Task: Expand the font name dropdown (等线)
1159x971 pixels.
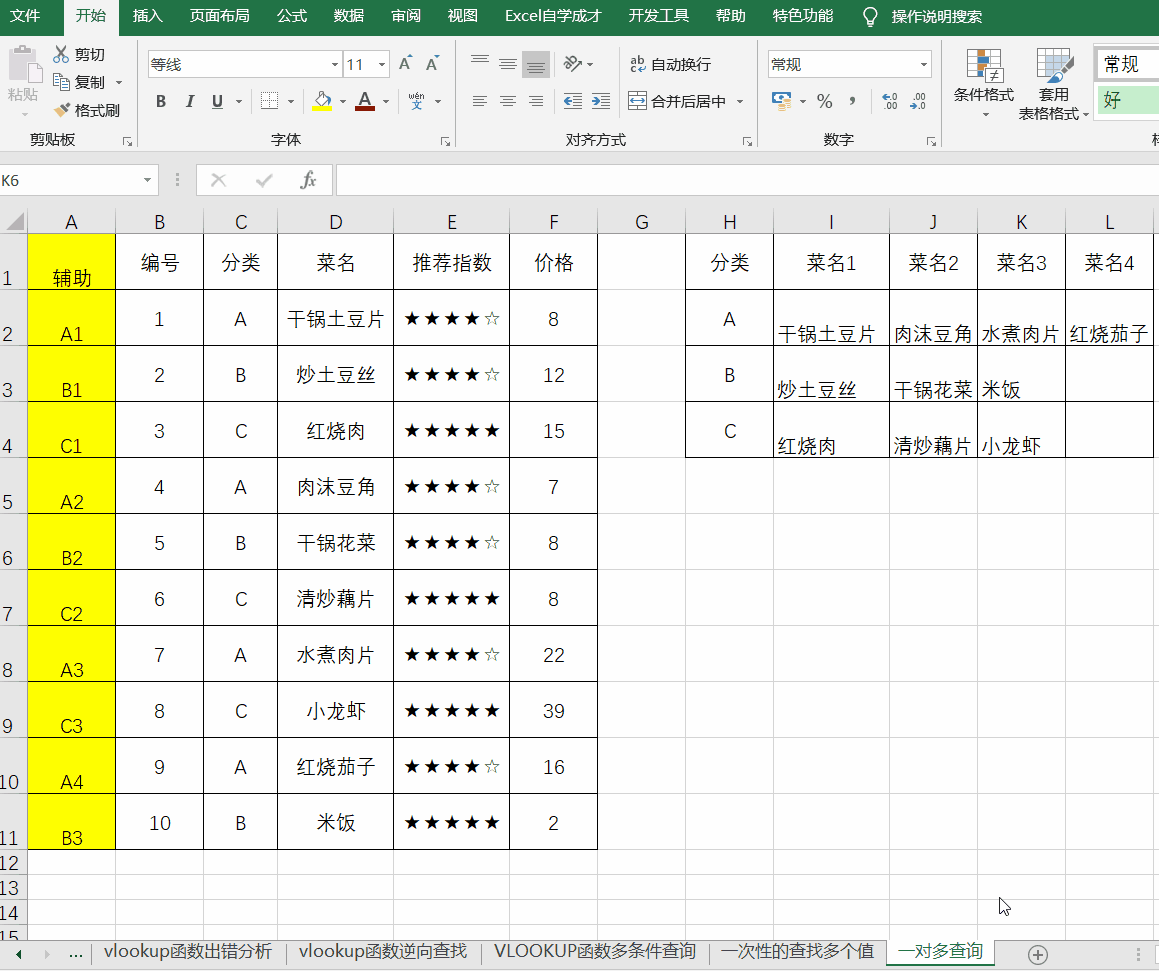Action: point(335,65)
